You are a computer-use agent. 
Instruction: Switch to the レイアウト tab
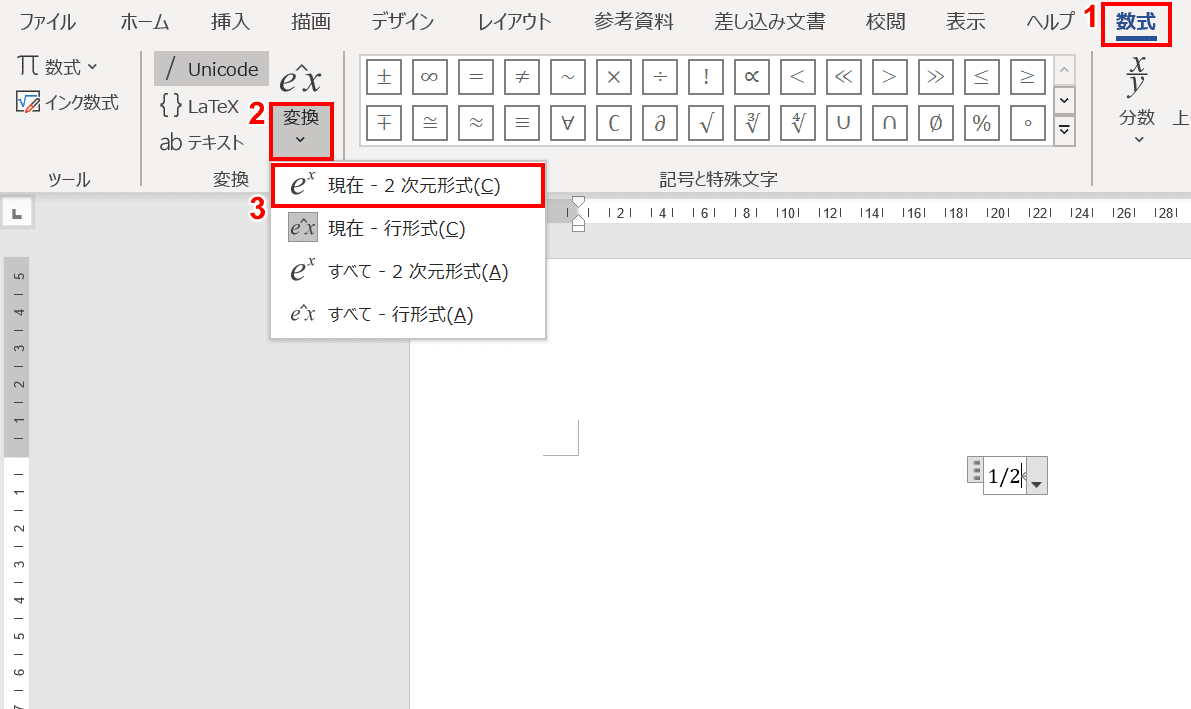tap(514, 21)
